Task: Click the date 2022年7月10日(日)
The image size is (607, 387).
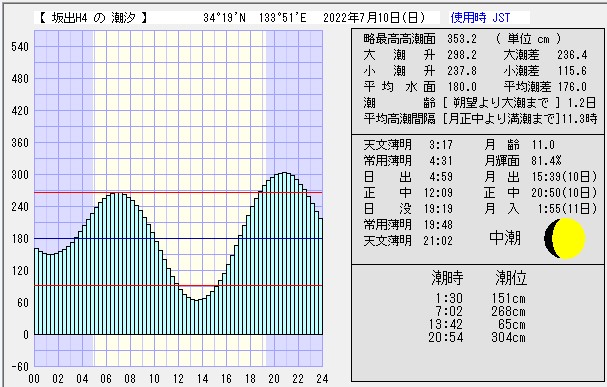Action: tap(374, 18)
